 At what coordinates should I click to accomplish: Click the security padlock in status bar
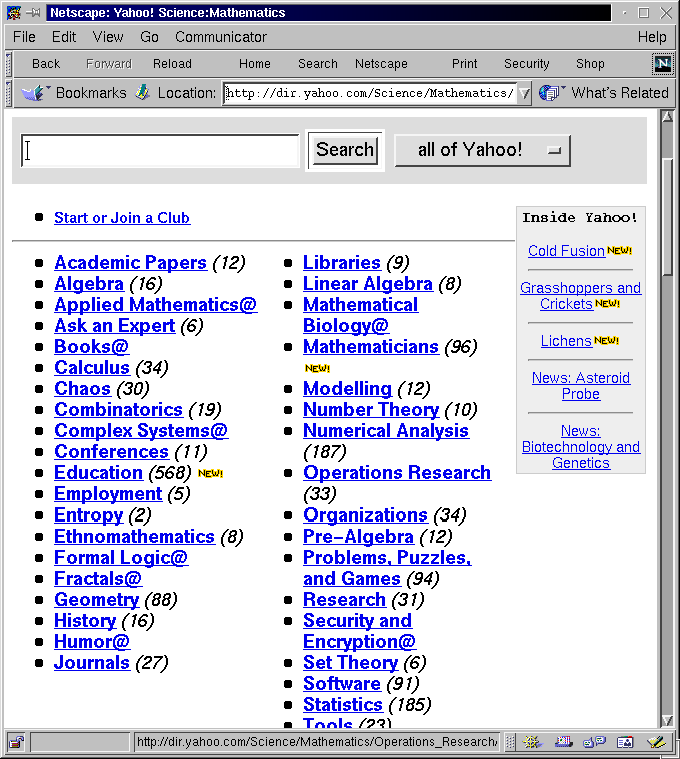pos(16,742)
